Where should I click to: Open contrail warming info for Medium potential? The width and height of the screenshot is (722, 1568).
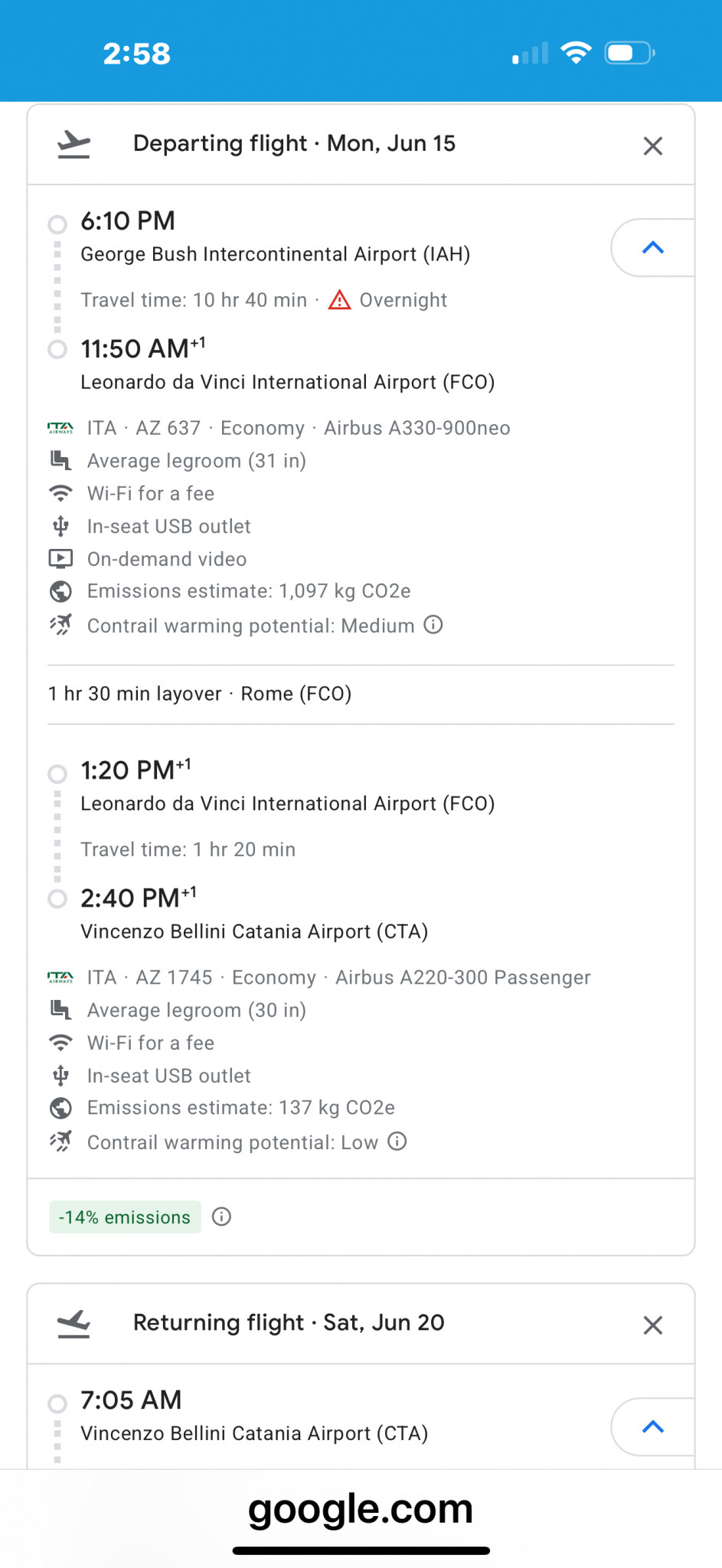pyautogui.click(x=433, y=625)
